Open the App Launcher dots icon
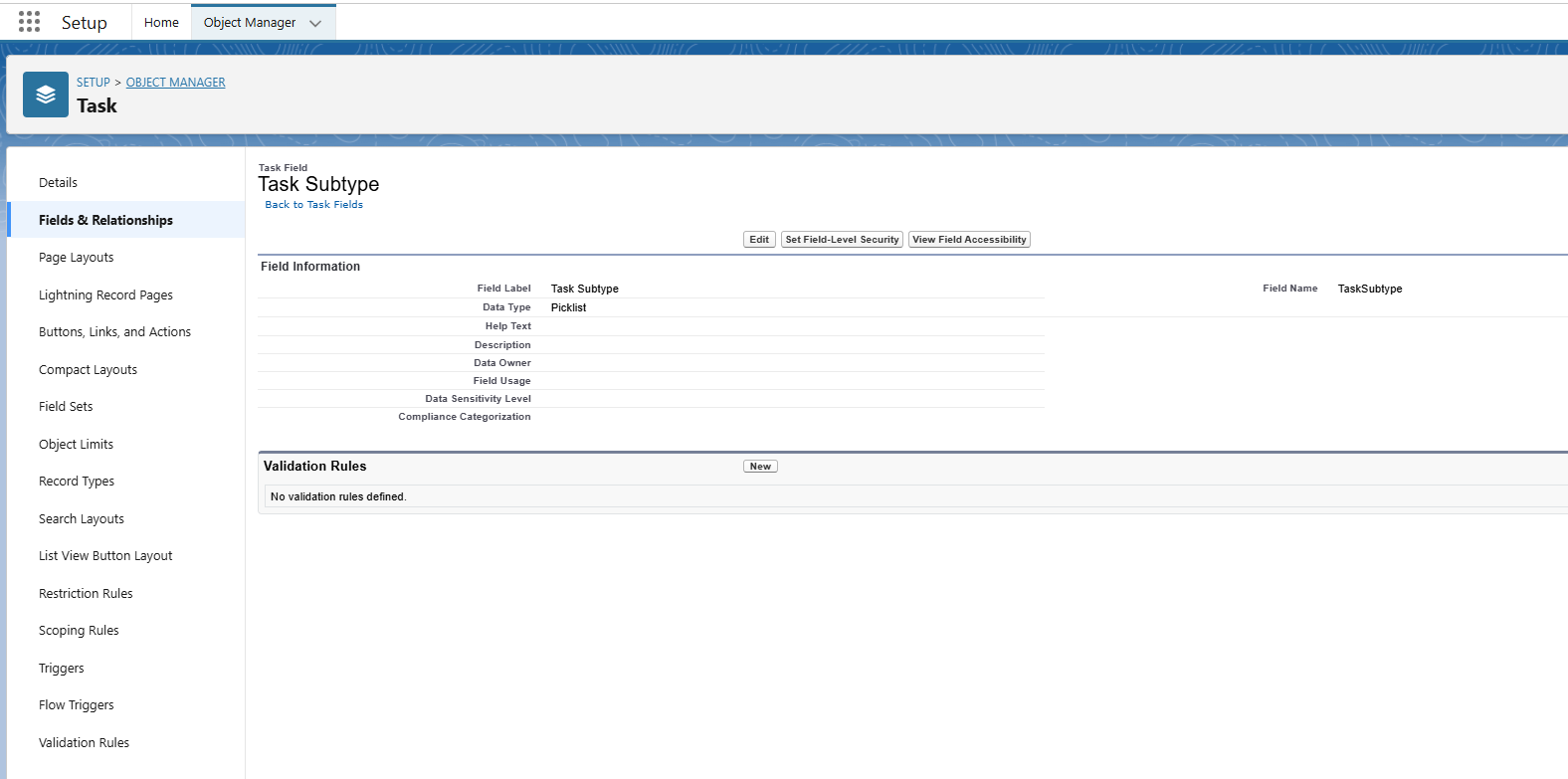Screen dimensions: 1568x779 click(x=30, y=22)
